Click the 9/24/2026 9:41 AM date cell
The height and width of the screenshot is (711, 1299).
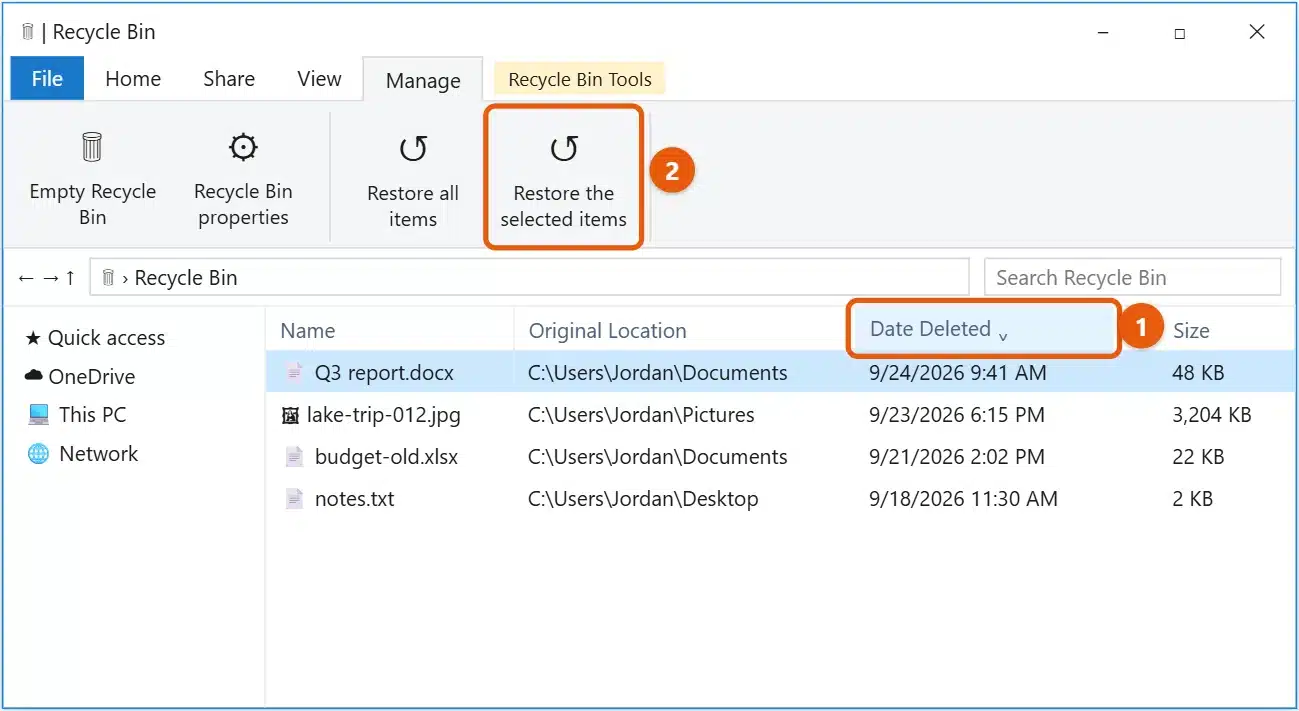(958, 373)
